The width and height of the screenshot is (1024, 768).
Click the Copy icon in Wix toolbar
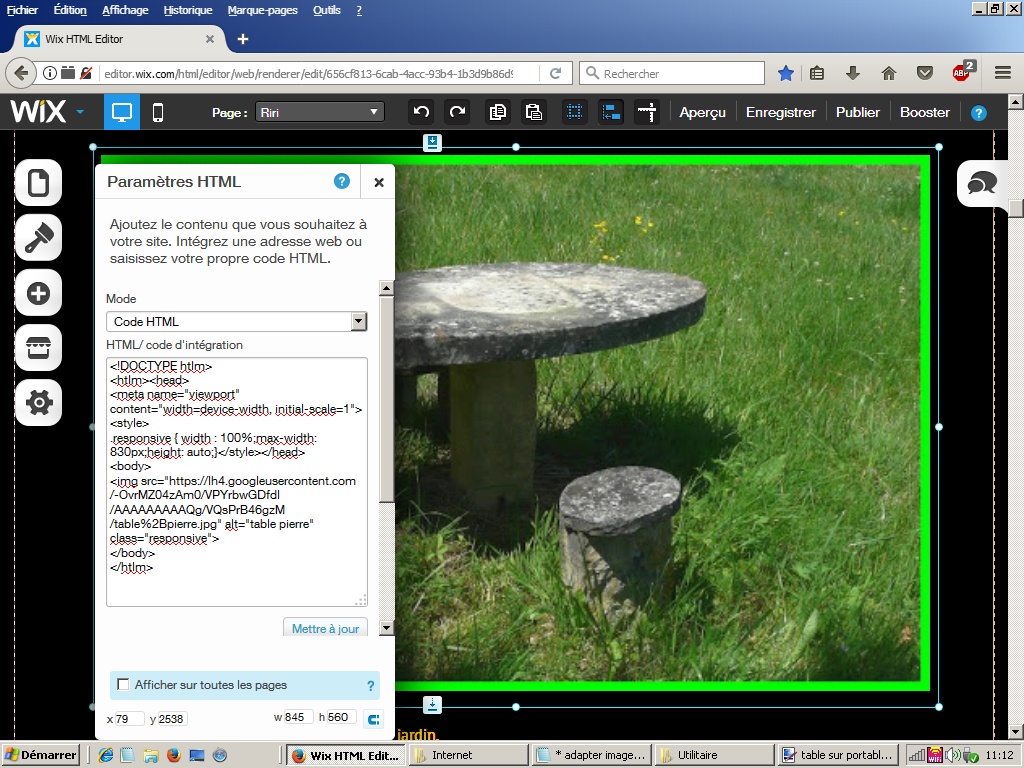tap(498, 112)
